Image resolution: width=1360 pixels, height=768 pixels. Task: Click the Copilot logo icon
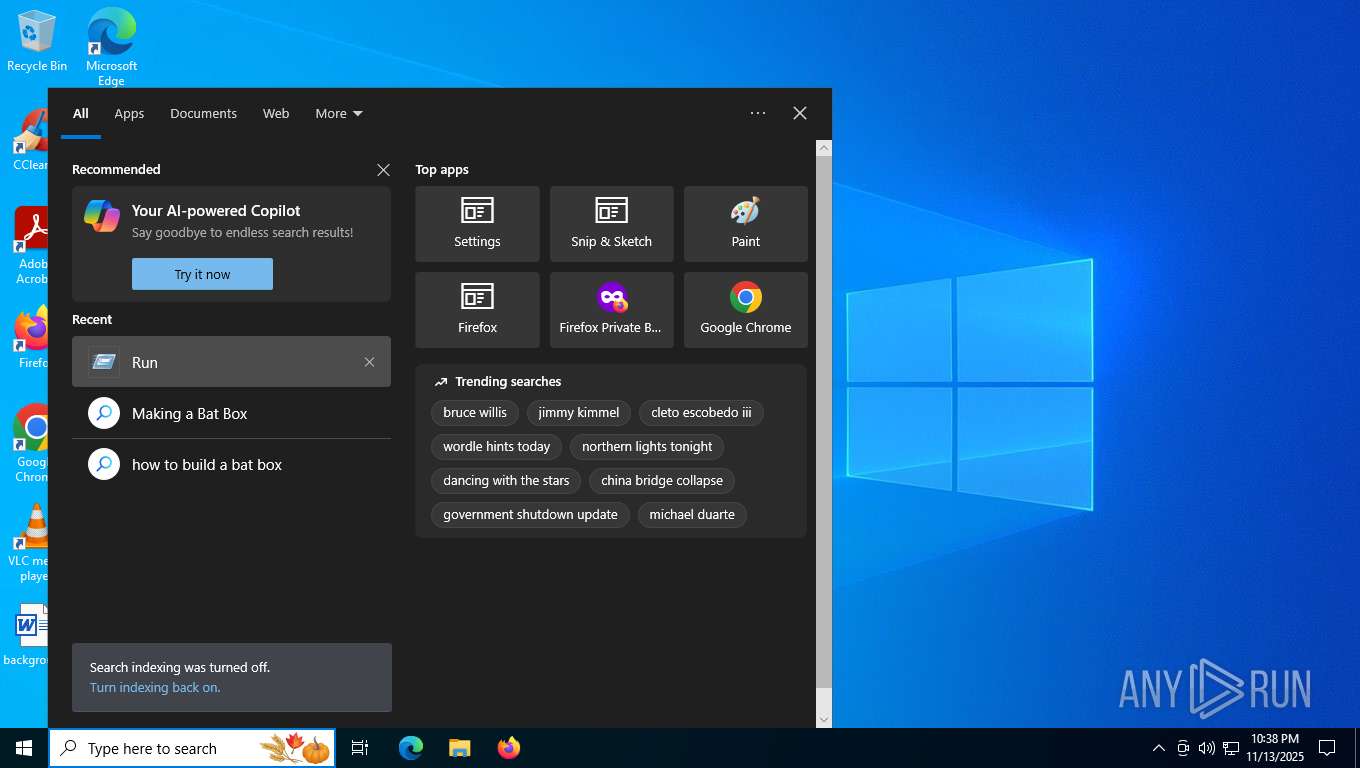click(x=102, y=216)
